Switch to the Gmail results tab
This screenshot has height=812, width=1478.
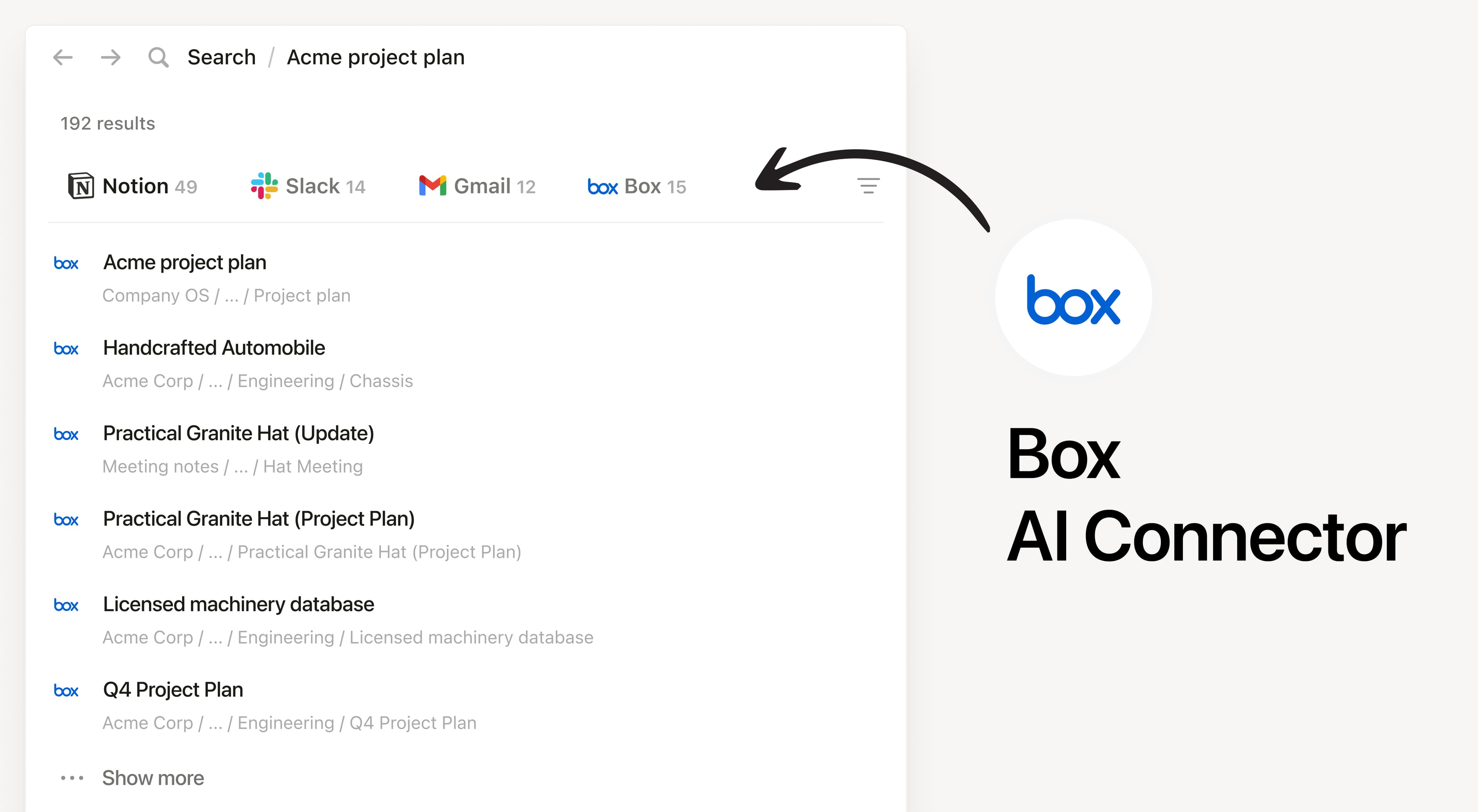(x=477, y=187)
